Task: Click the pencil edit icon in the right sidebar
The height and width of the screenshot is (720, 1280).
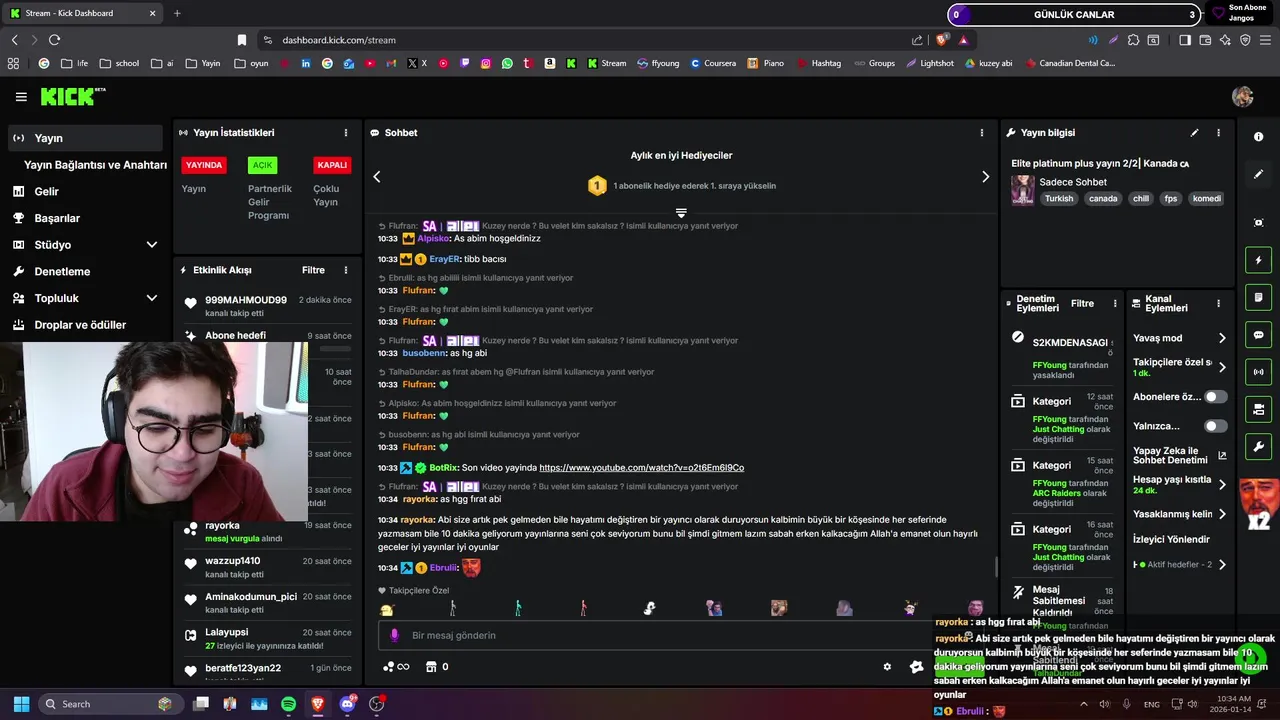Action: pos(1258,174)
